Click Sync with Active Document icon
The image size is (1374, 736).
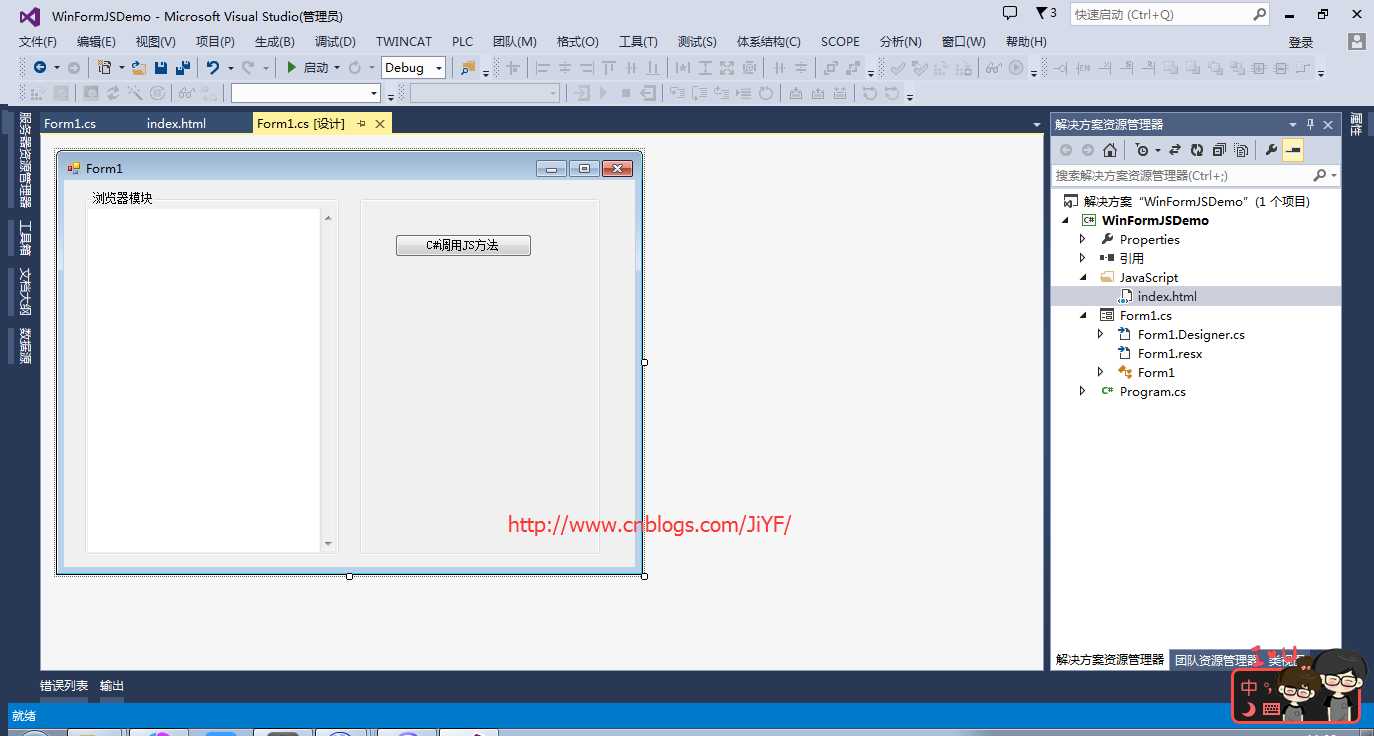1175,150
